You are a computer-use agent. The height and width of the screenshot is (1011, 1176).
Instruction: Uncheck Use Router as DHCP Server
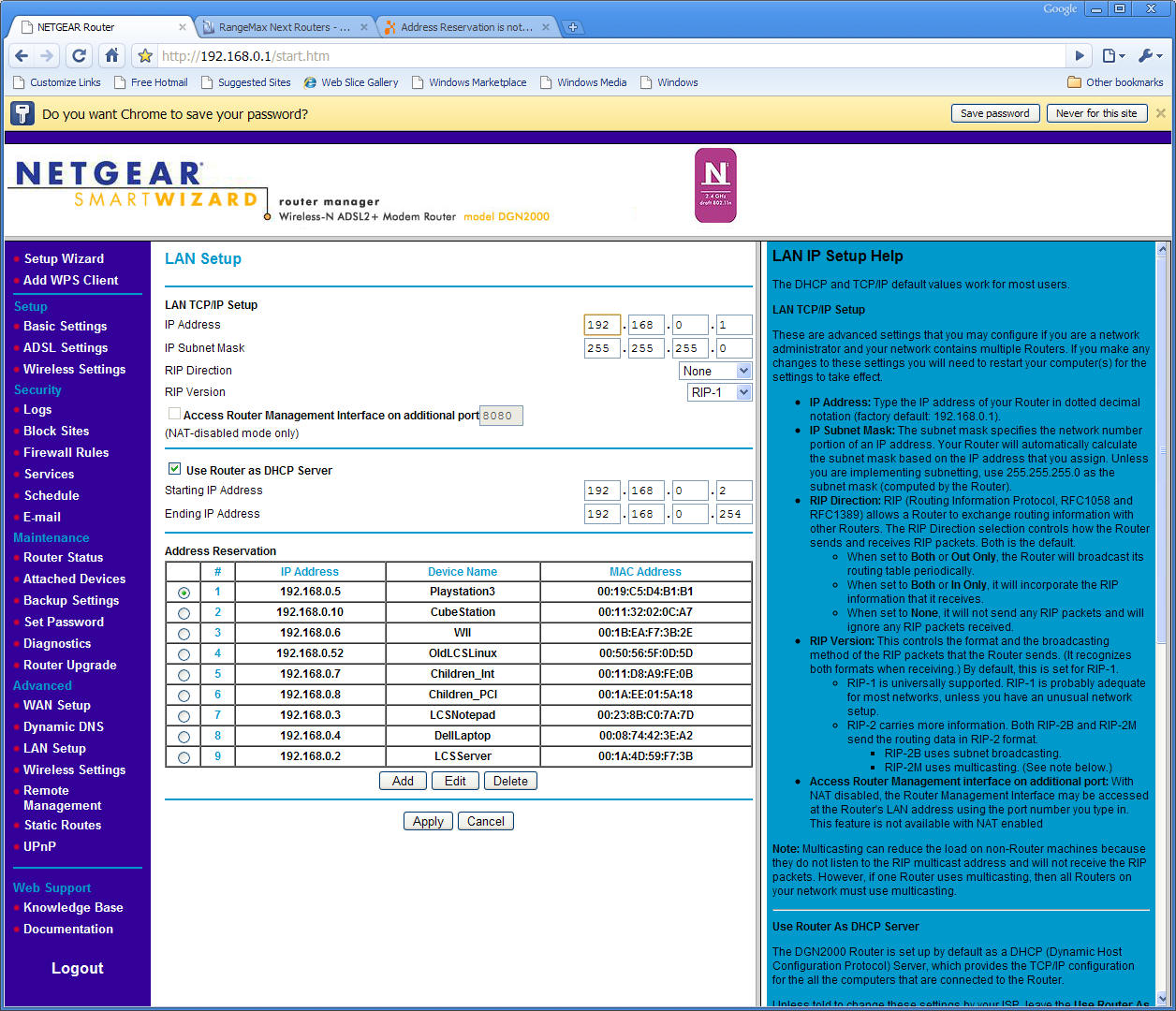pyautogui.click(x=174, y=469)
